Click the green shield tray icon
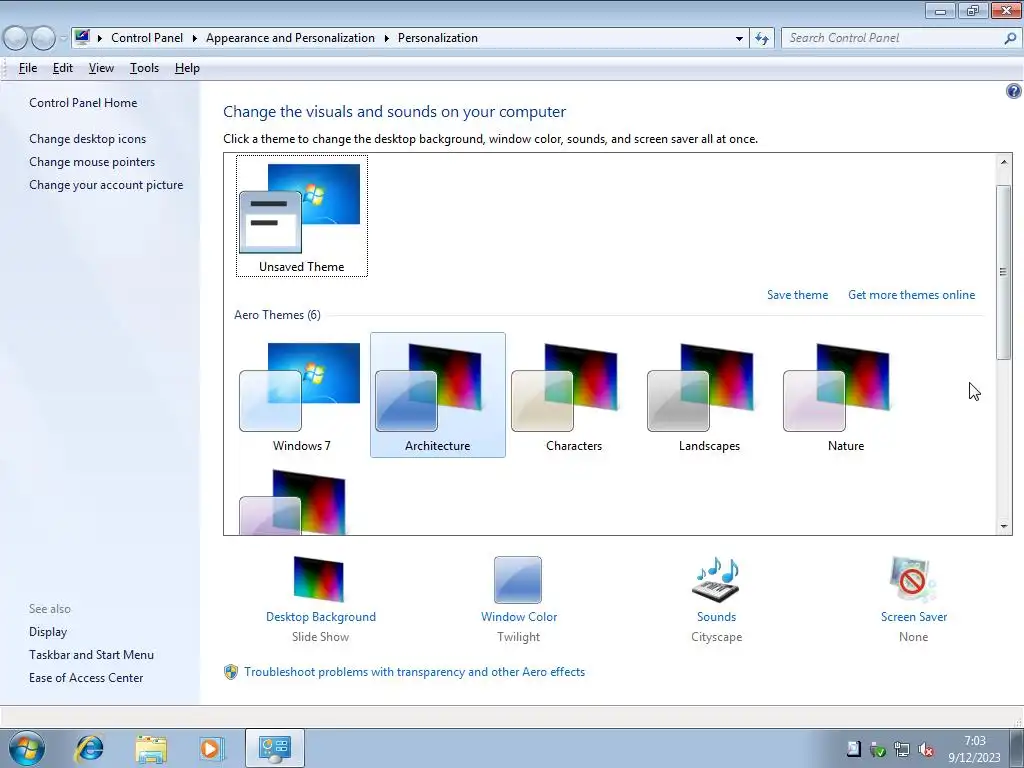1024x768 pixels. point(878,749)
